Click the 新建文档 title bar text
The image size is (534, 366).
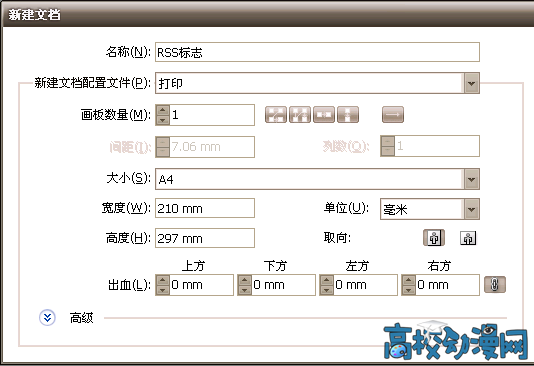click(34, 15)
